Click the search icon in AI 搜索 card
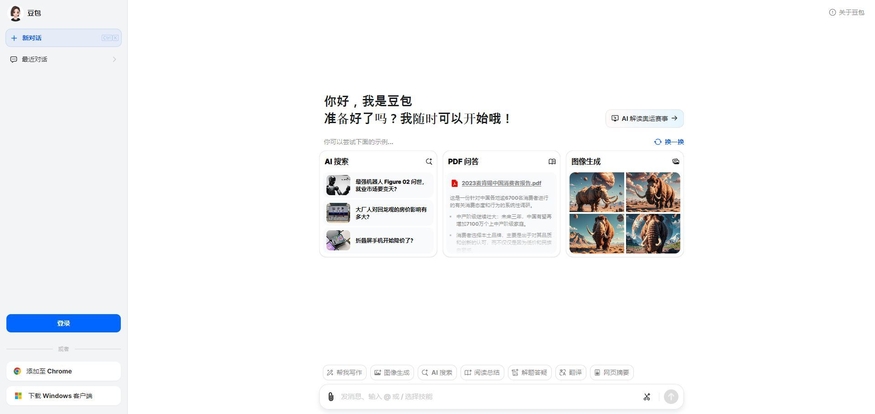This screenshot has height=414, width=875. click(x=429, y=161)
